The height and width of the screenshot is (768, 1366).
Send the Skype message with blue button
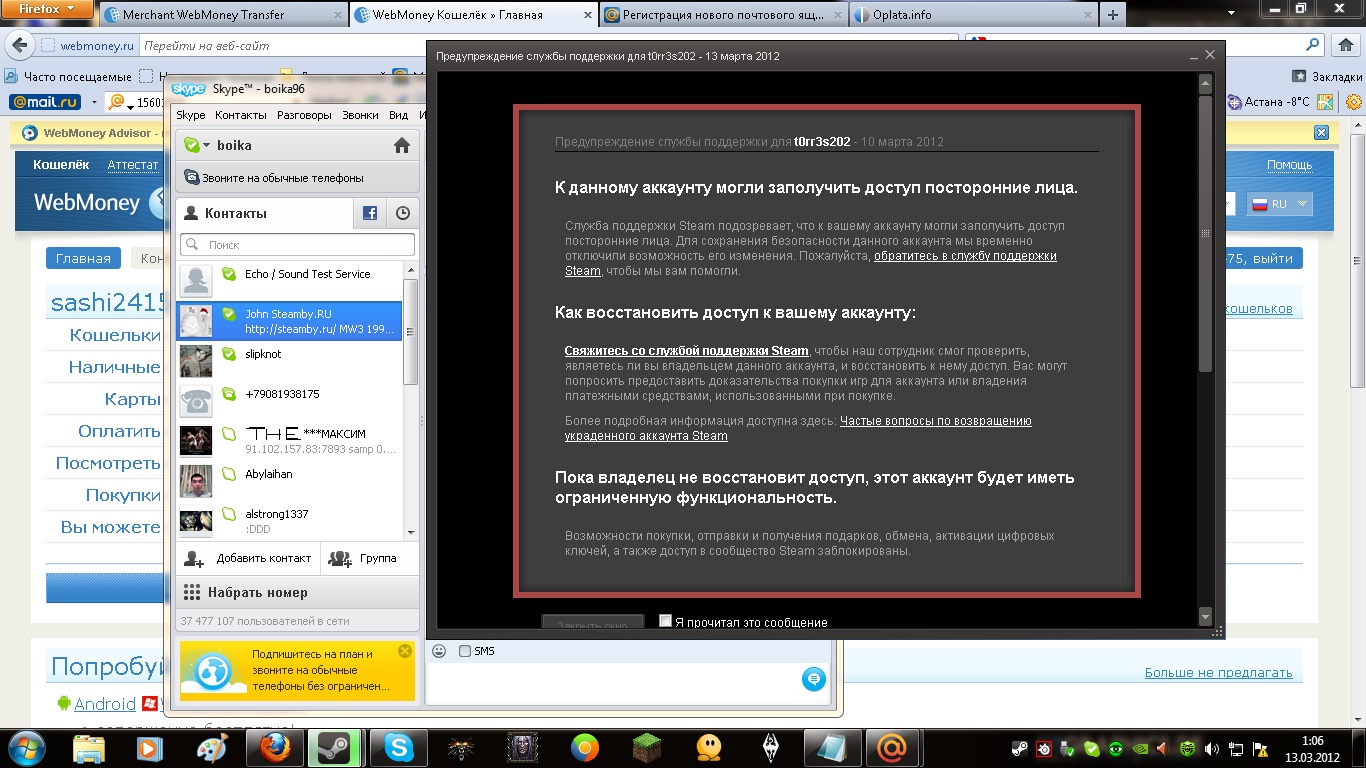(814, 679)
